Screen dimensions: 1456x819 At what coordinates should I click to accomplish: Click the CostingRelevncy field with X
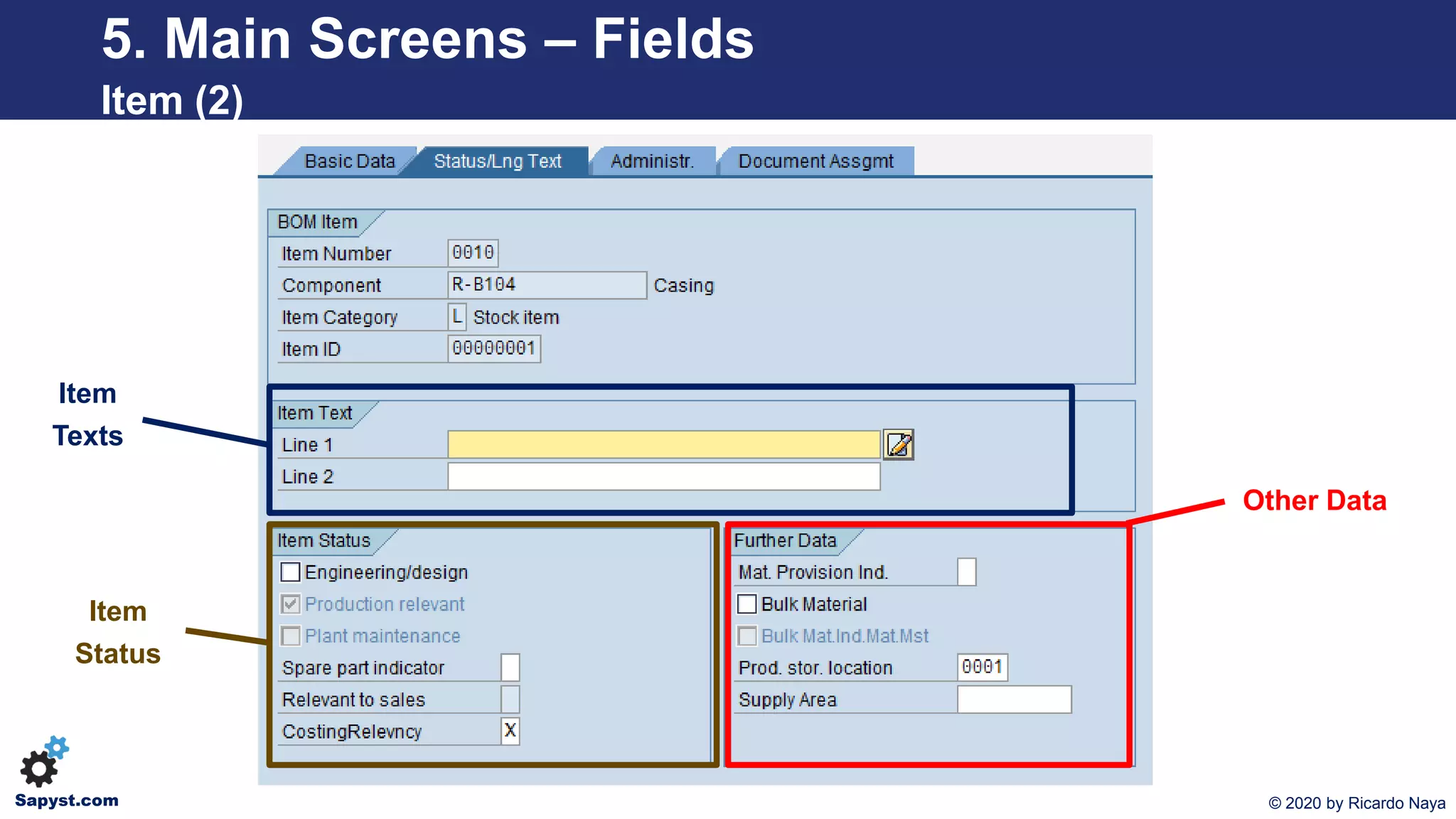tap(510, 731)
